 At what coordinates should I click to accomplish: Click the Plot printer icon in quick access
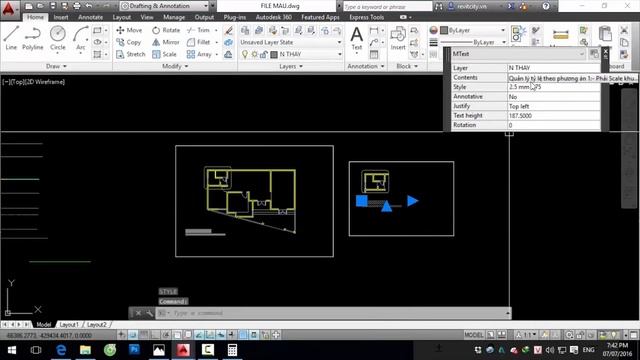point(77,6)
